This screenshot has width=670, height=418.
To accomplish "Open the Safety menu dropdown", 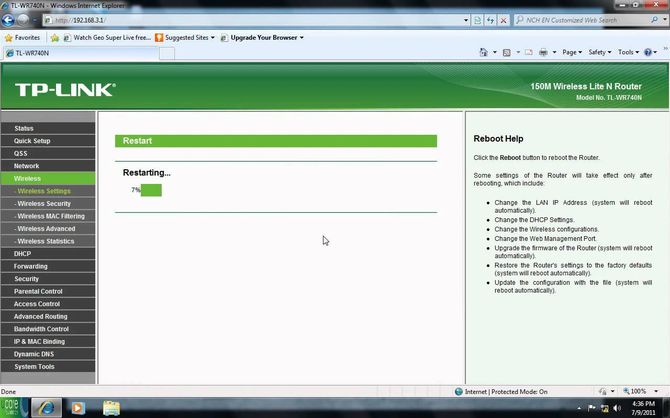I will pos(599,52).
